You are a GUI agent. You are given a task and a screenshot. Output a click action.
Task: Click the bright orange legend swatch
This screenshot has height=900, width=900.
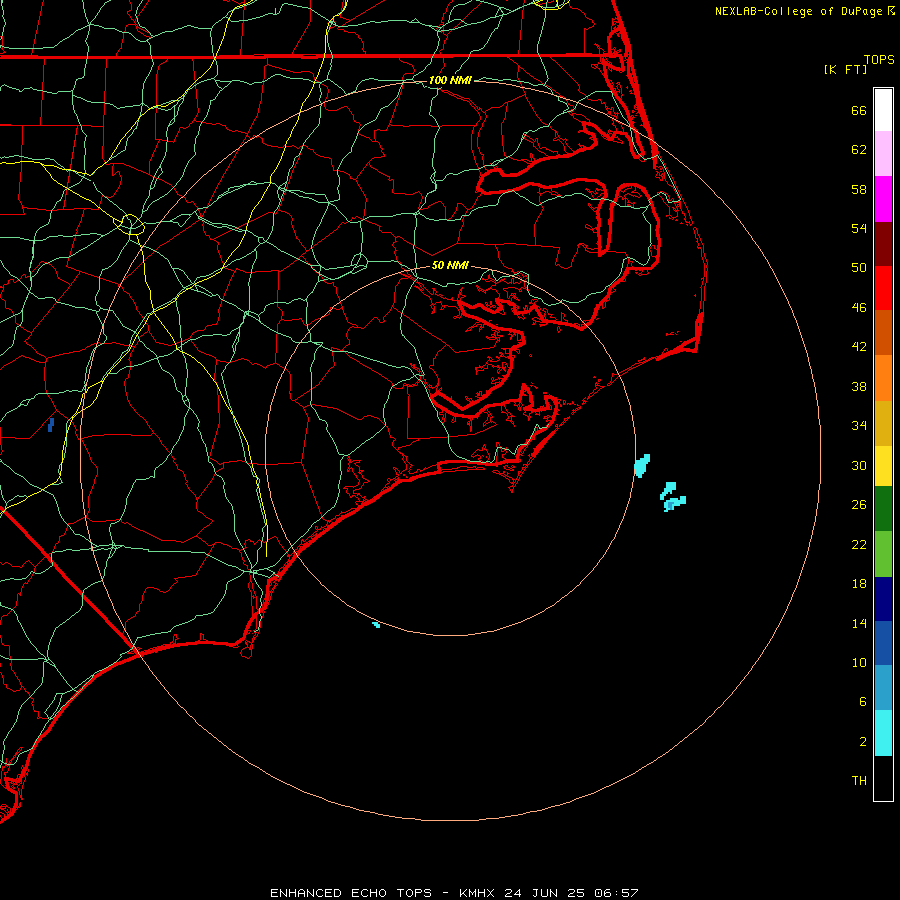pos(883,378)
